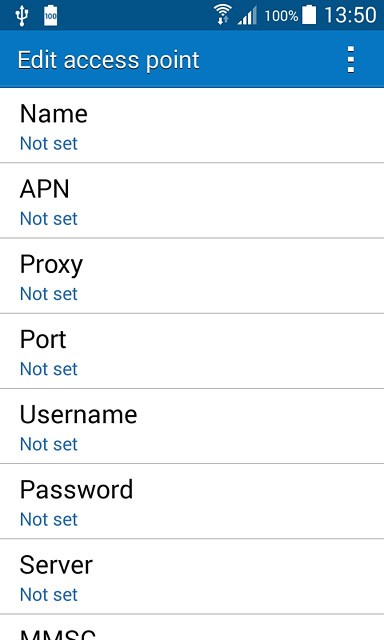This screenshot has height=640, width=384.
Task: Tap the full battery icon
Action: [x=309, y=15]
